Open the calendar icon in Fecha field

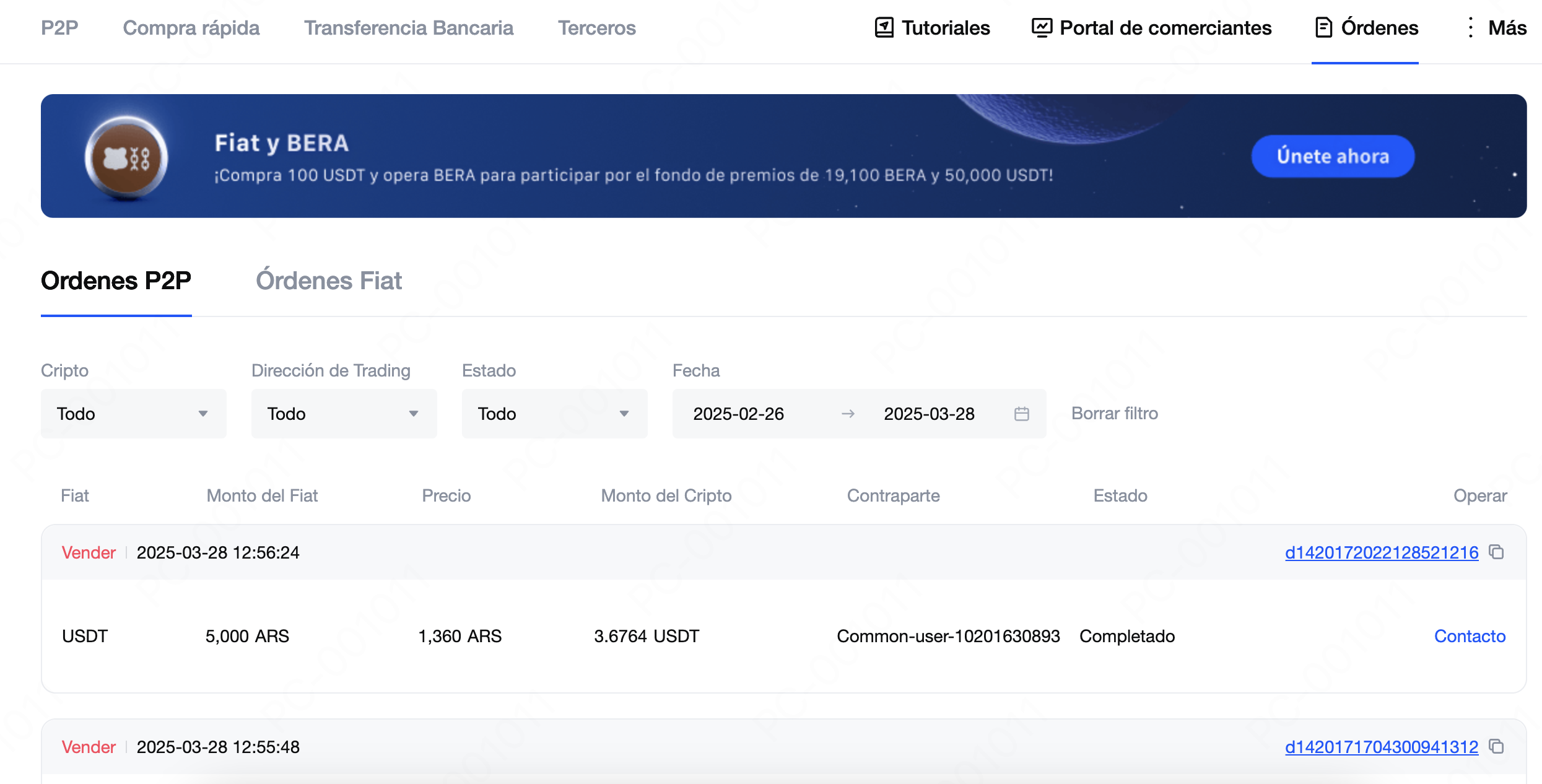(x=1022, y=414)
